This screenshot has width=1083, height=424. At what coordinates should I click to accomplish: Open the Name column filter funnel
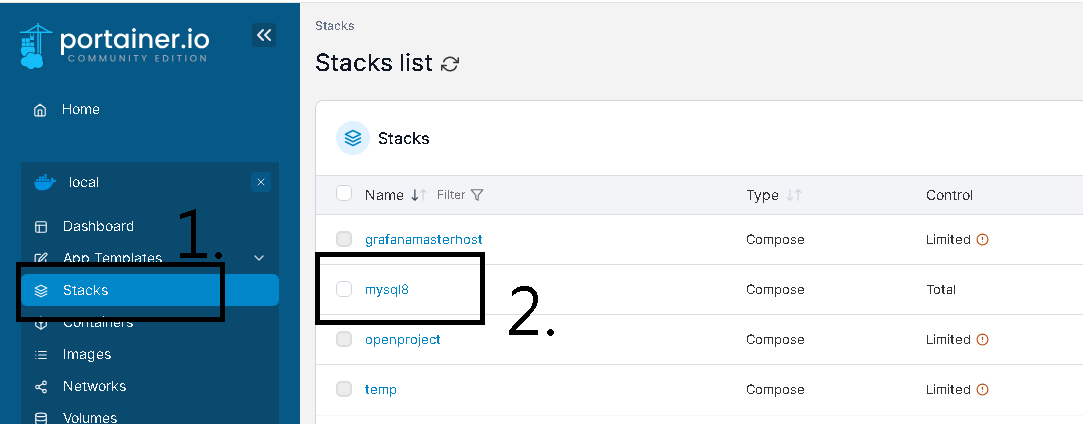point(477,195)
